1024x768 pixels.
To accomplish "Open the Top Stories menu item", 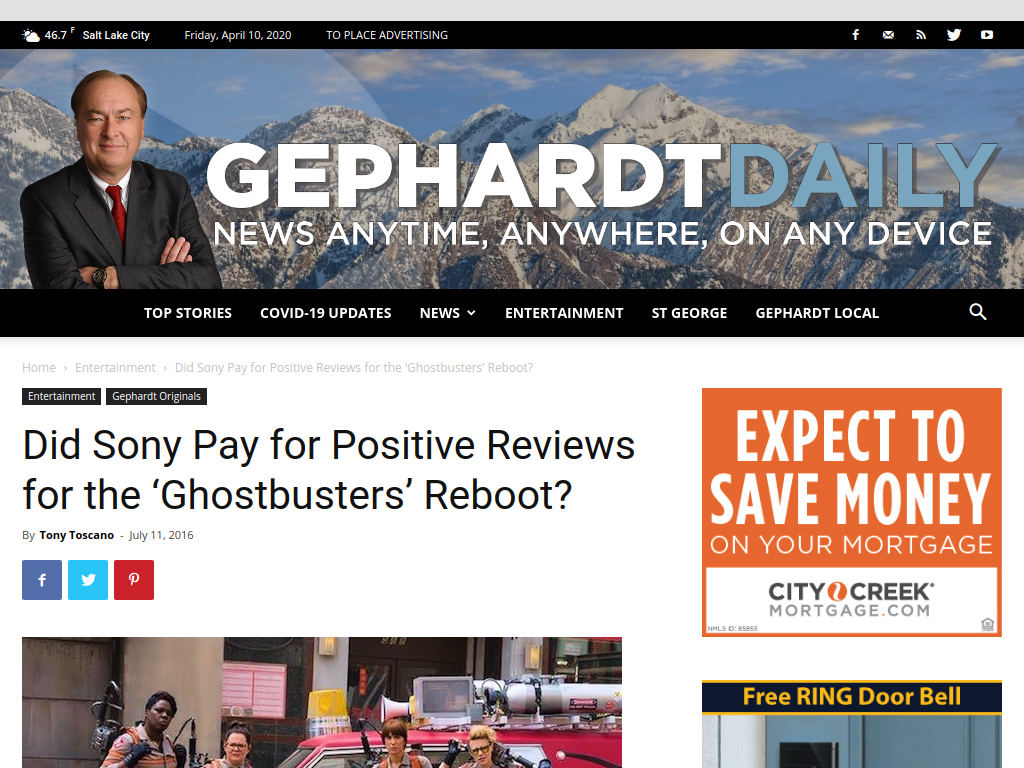I will 188,313.
